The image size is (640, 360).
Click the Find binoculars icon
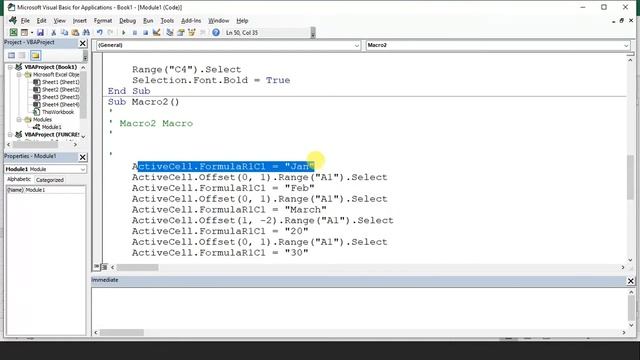pyautogui.click(x=86, y=32)
